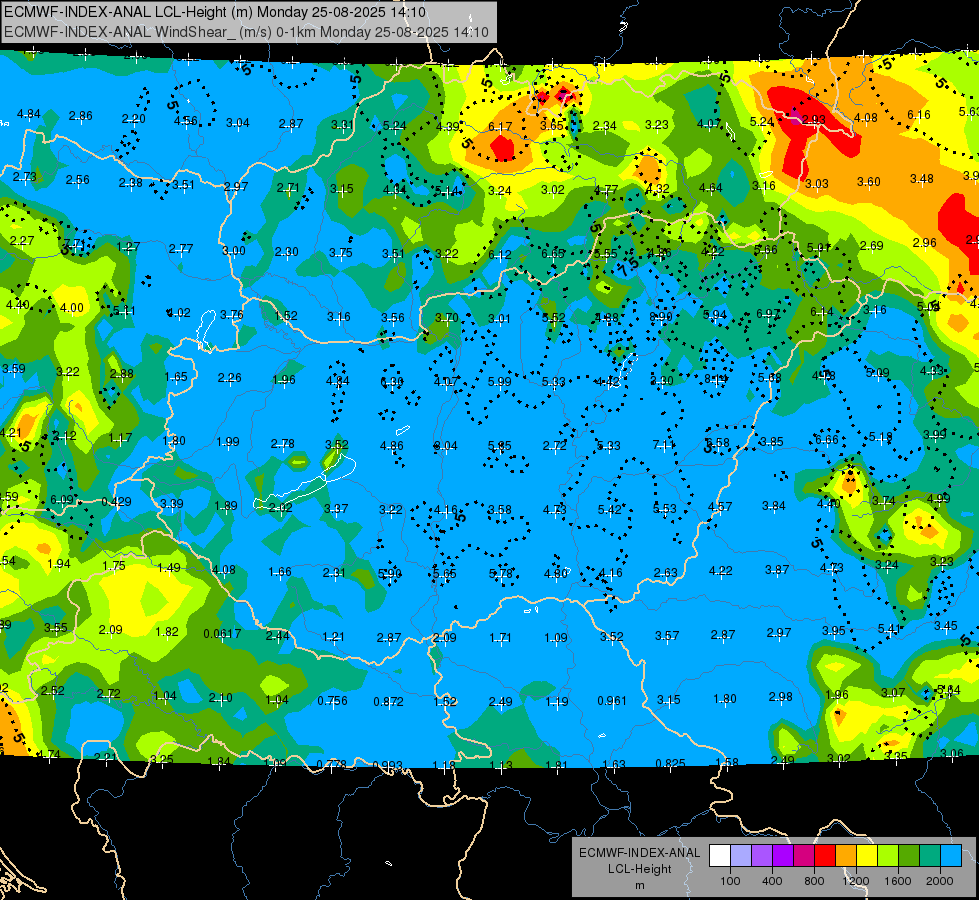Click the legend label 1200
979x900 pixels.
tap(856, 881)
